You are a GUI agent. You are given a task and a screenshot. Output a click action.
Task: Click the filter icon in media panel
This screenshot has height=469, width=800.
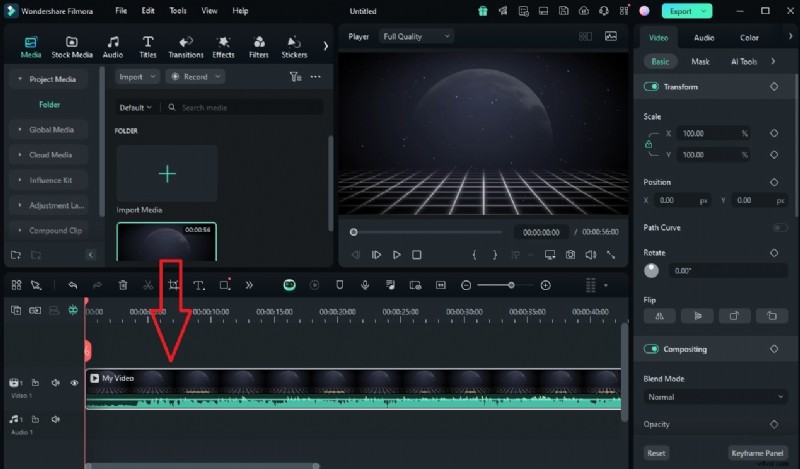[295, 77]
